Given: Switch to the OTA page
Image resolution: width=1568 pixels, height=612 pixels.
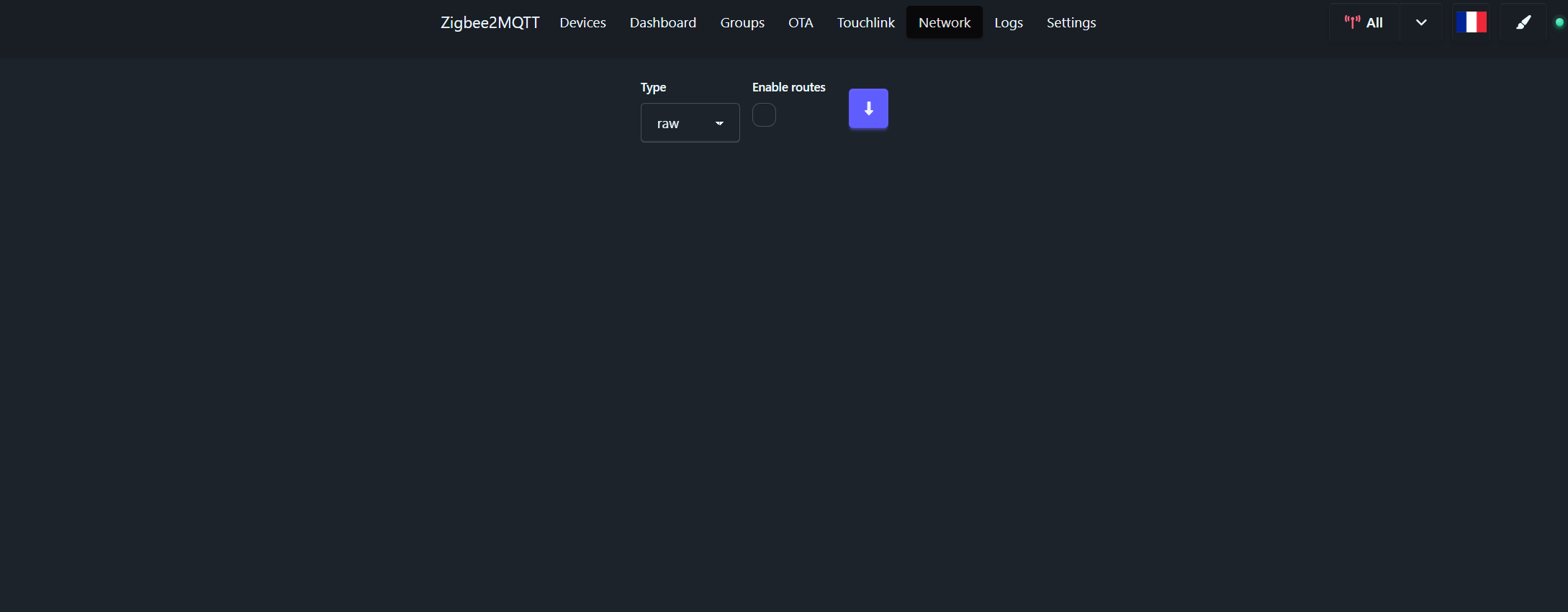Looking at the screenshot, I should point(801,22).
